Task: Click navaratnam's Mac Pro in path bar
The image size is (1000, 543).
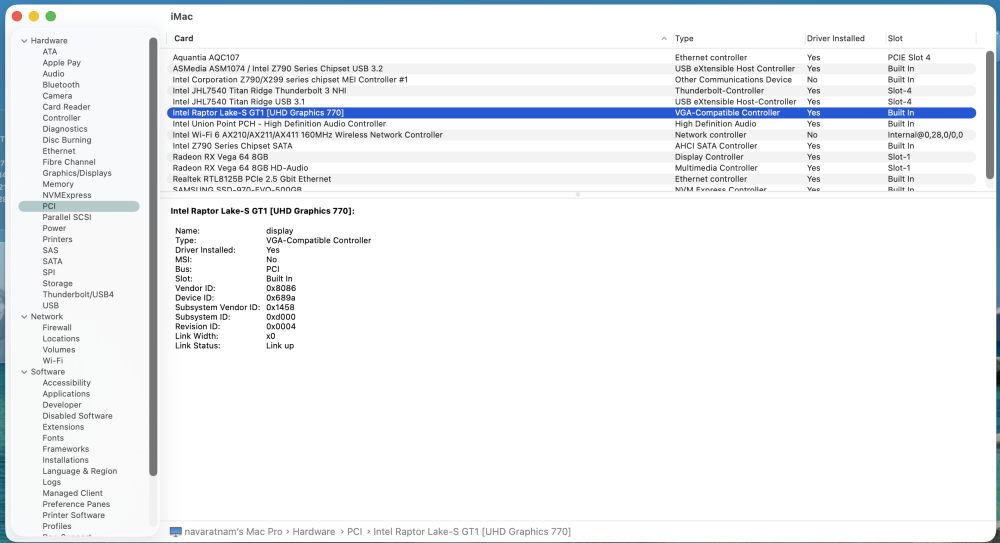Action: 233,532
